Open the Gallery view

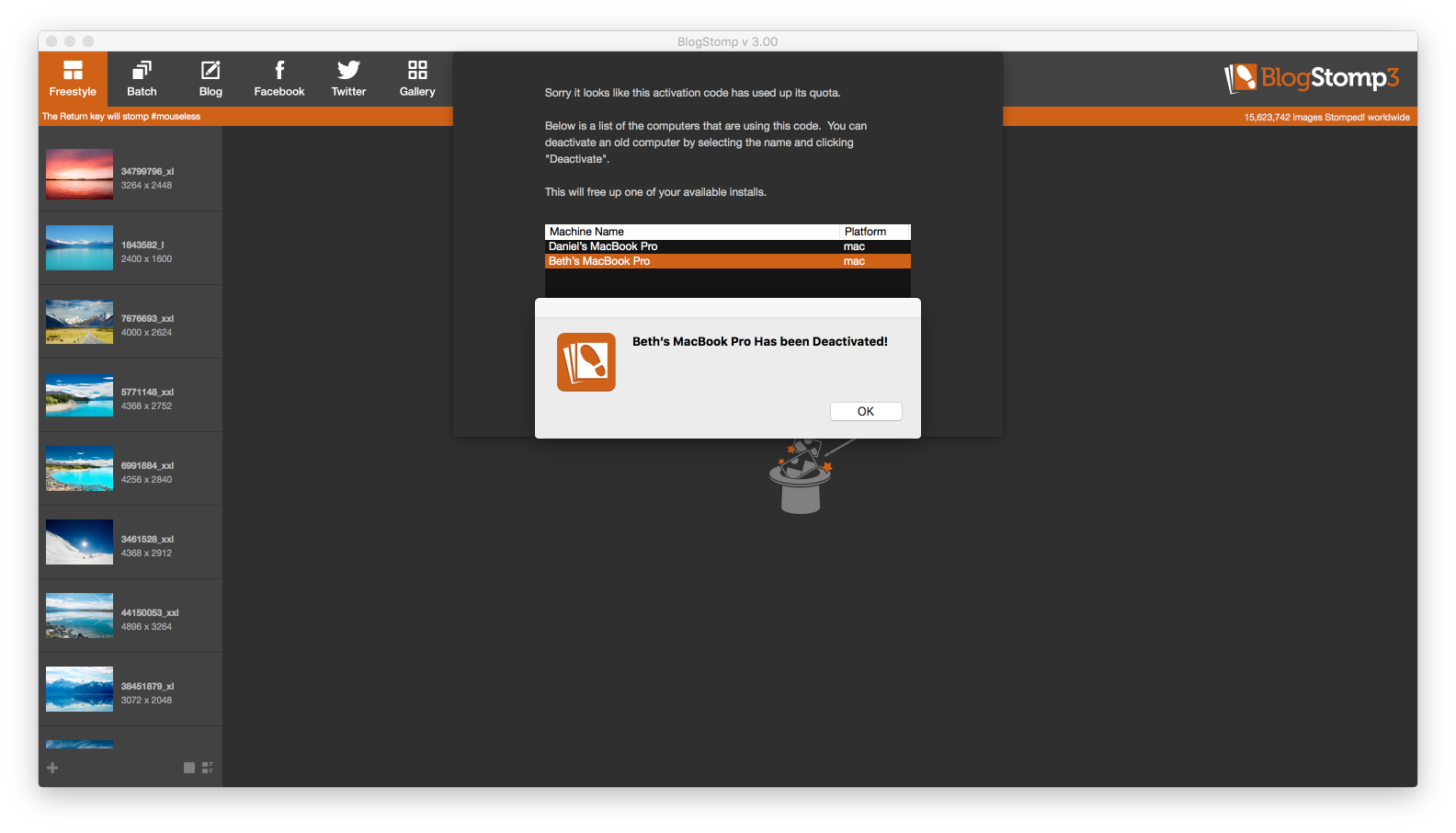(417, 79)
